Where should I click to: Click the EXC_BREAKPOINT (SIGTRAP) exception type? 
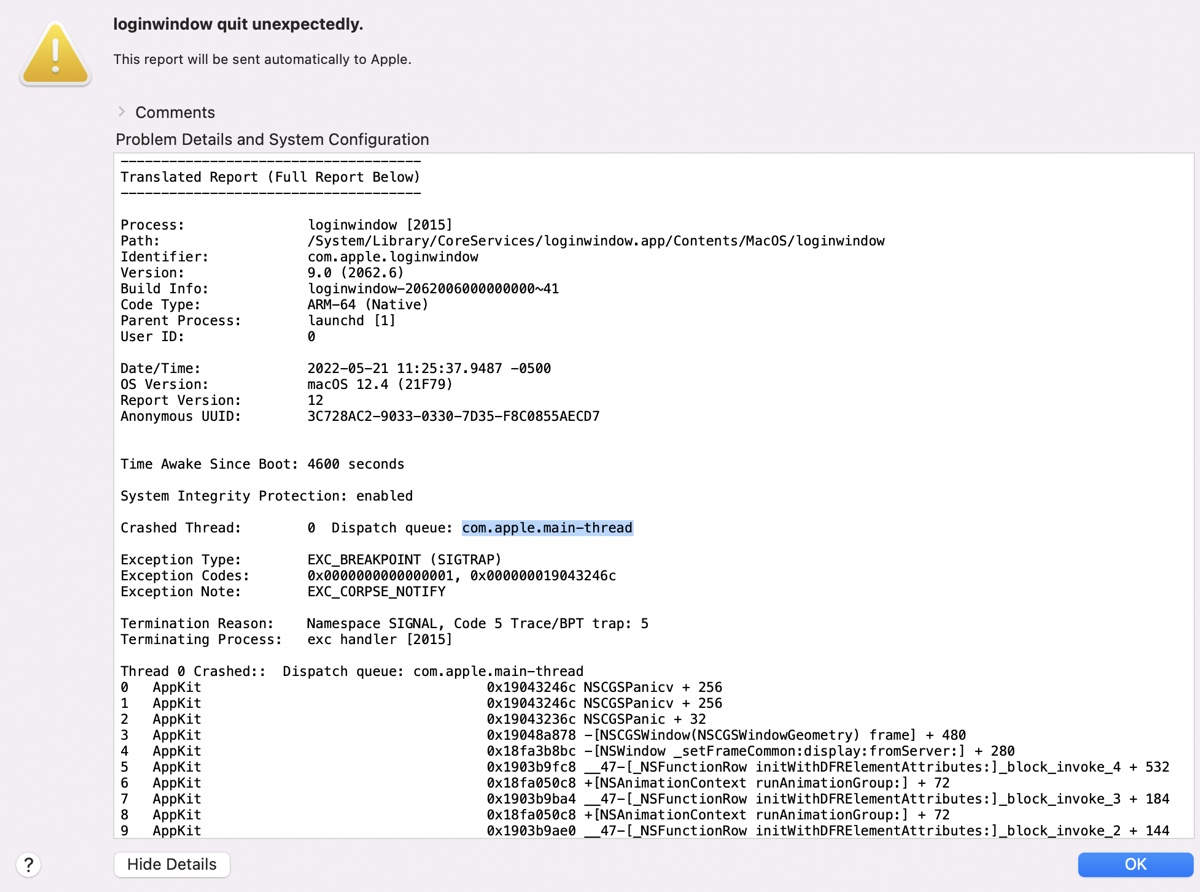pos(405,560)
